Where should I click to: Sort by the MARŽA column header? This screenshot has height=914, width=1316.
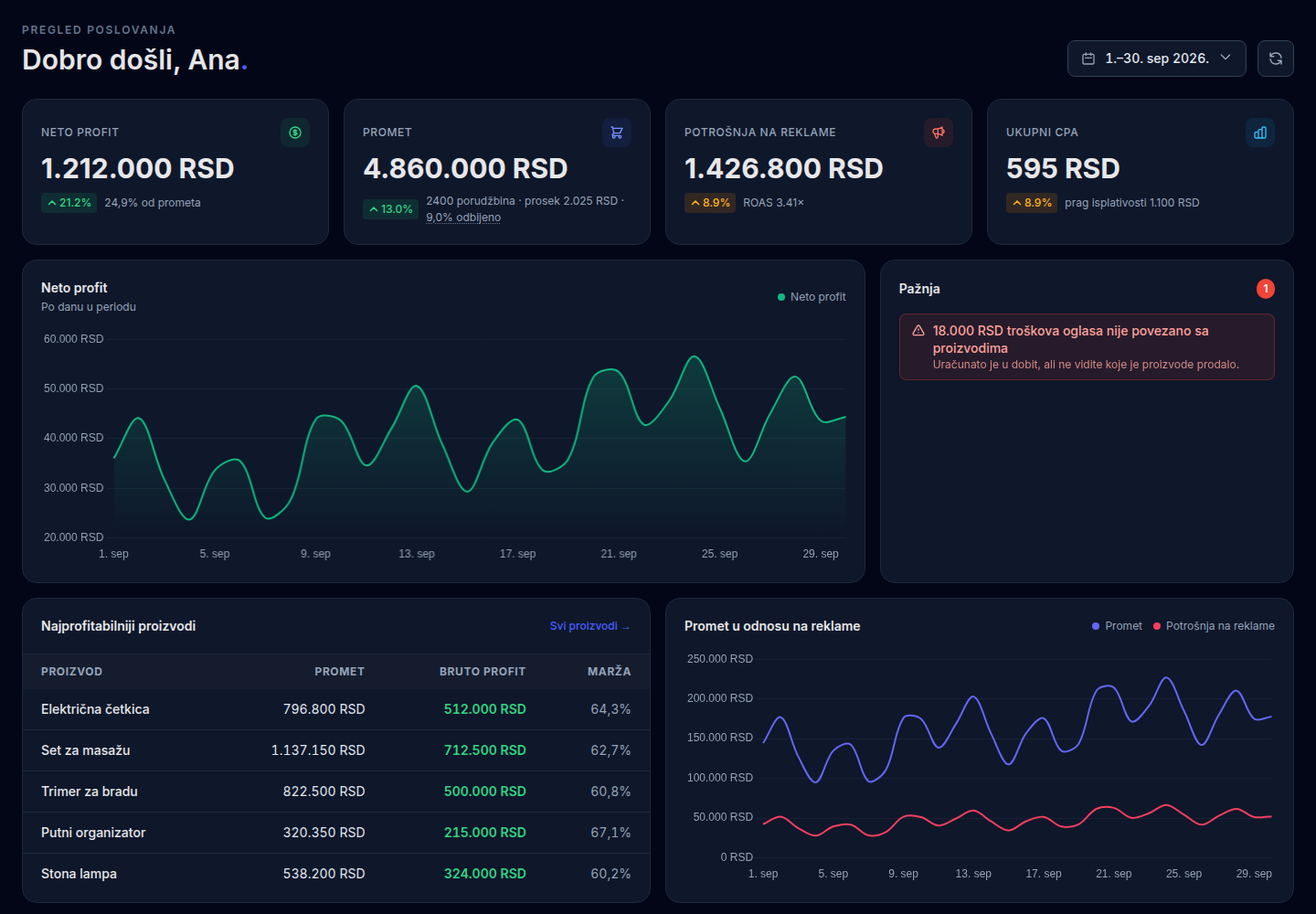609,672
